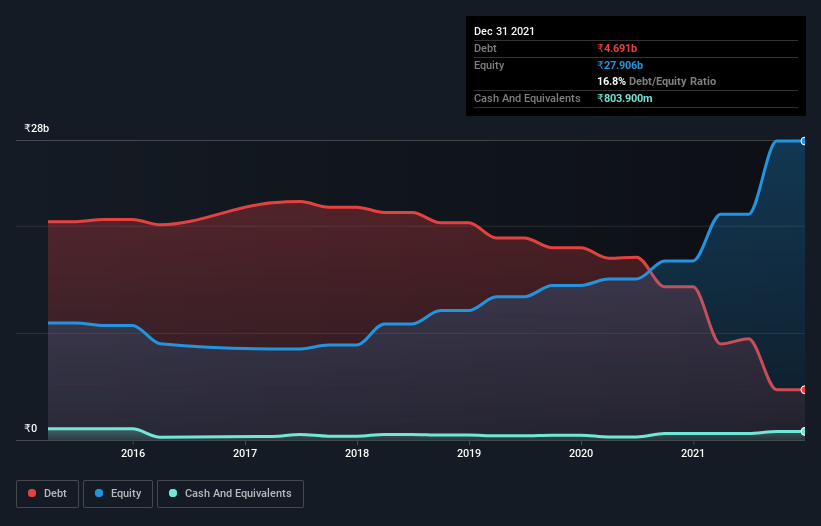Click the 2017 x-axis label
821x526 pixels.
(x=245, y=453)
